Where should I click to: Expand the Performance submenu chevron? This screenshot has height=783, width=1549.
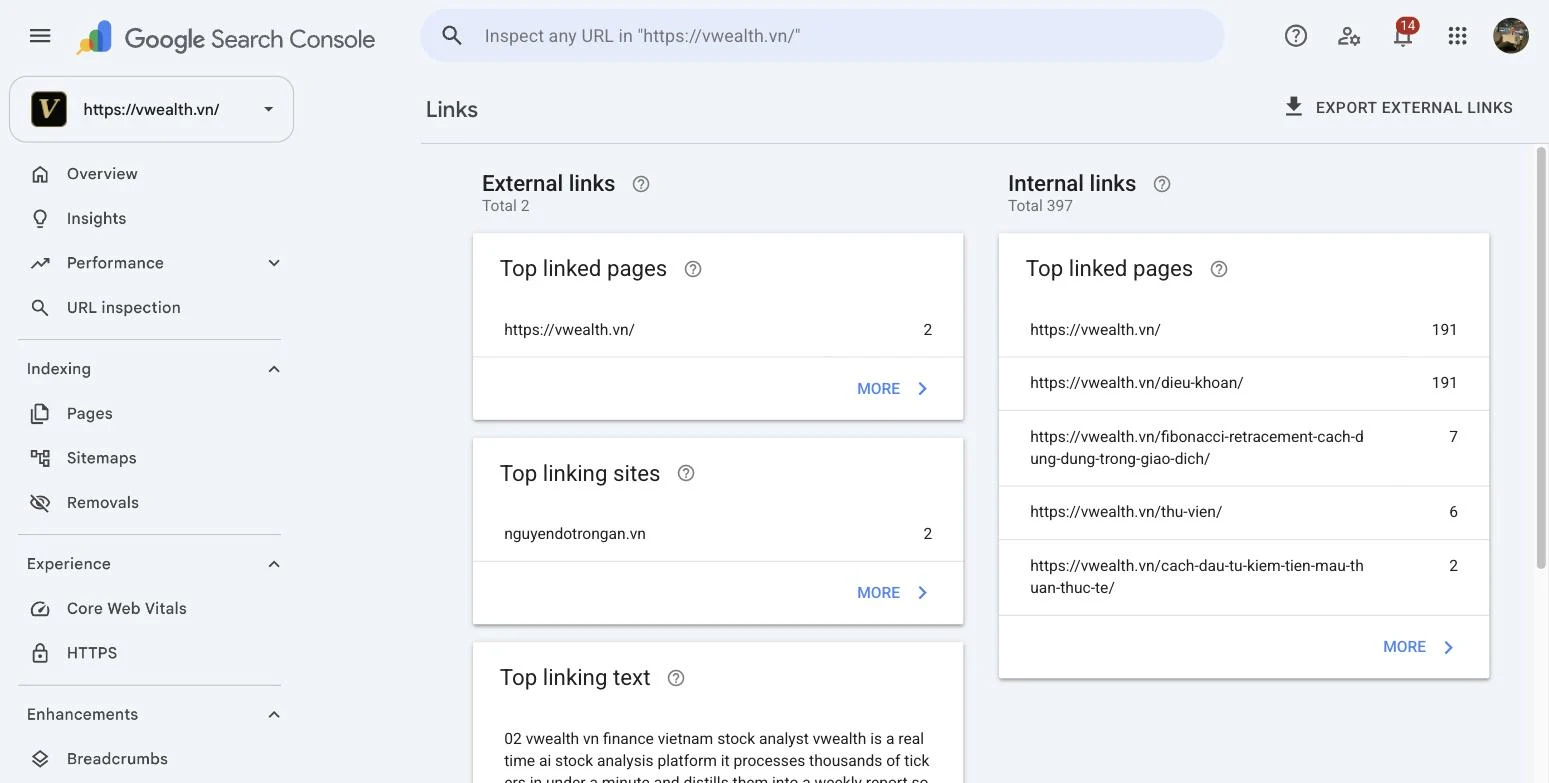pos(274,263)
